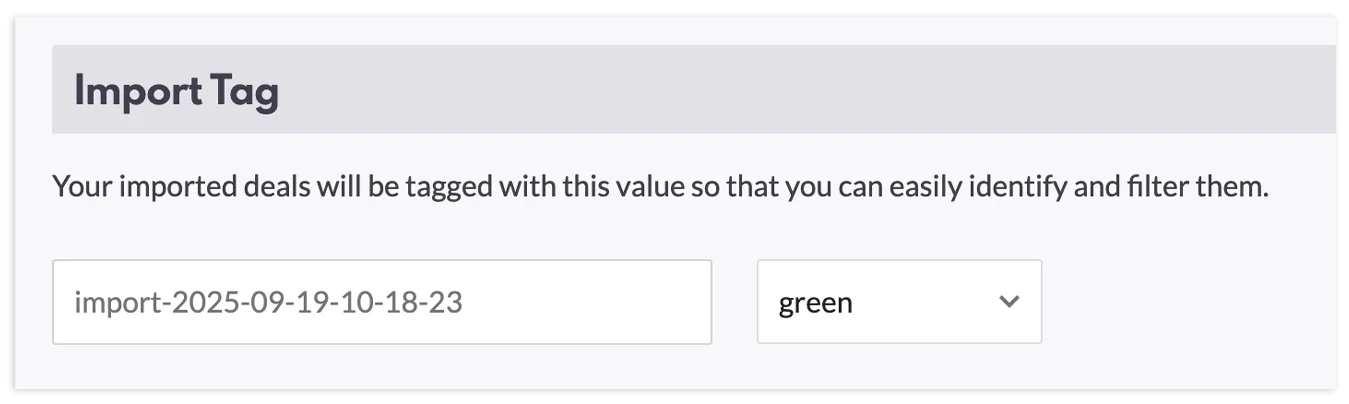
Task: Click the Import Tag section heading
Action: click(176, 92)
